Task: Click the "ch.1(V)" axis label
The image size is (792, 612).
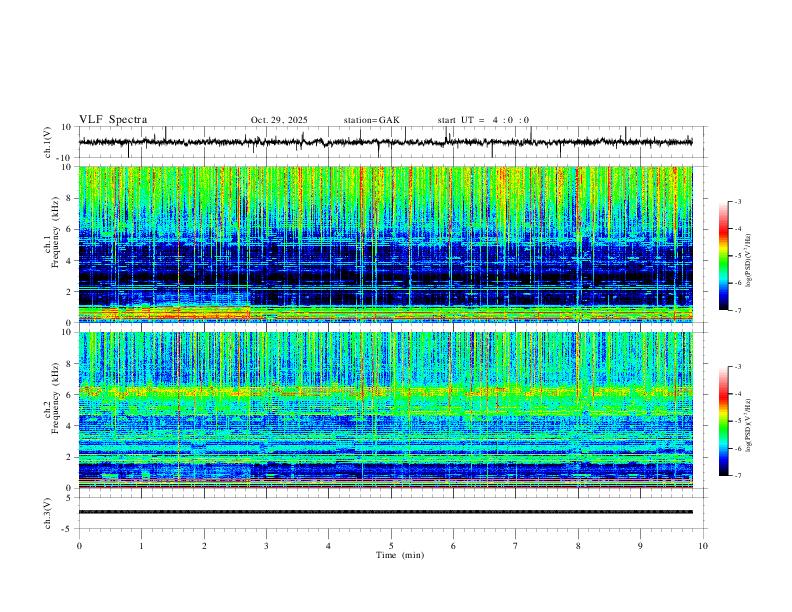Action: pos(48,142)
